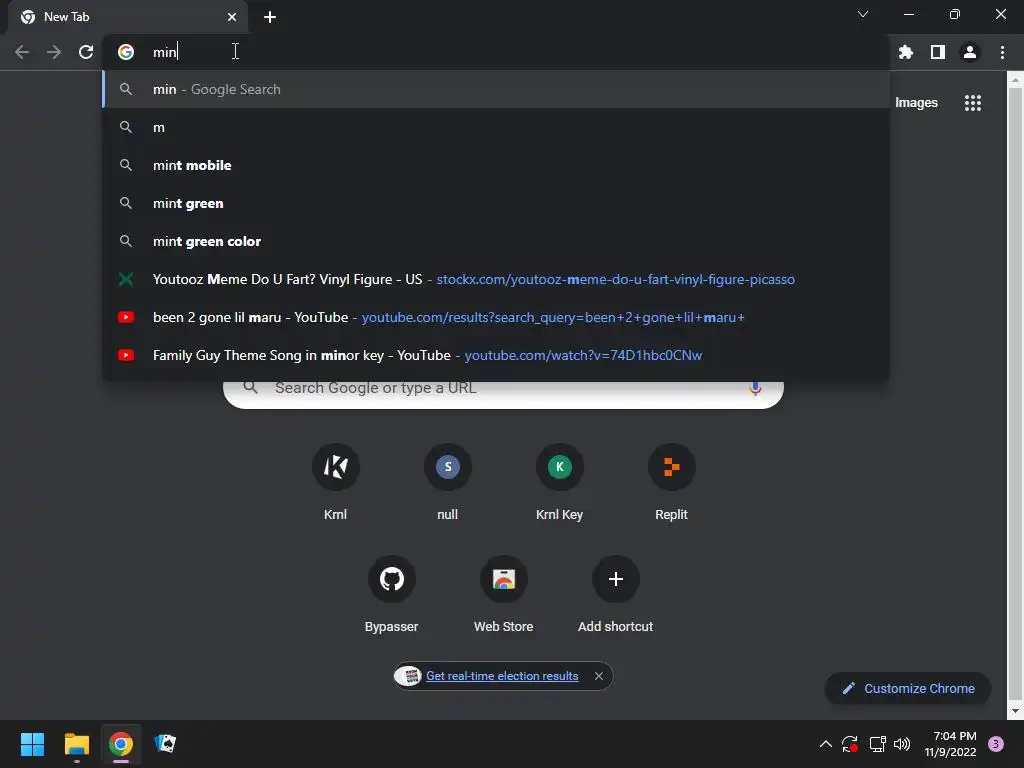Open the Youtooz Meme stockx.com suggestion

click(x=496, y=279)
